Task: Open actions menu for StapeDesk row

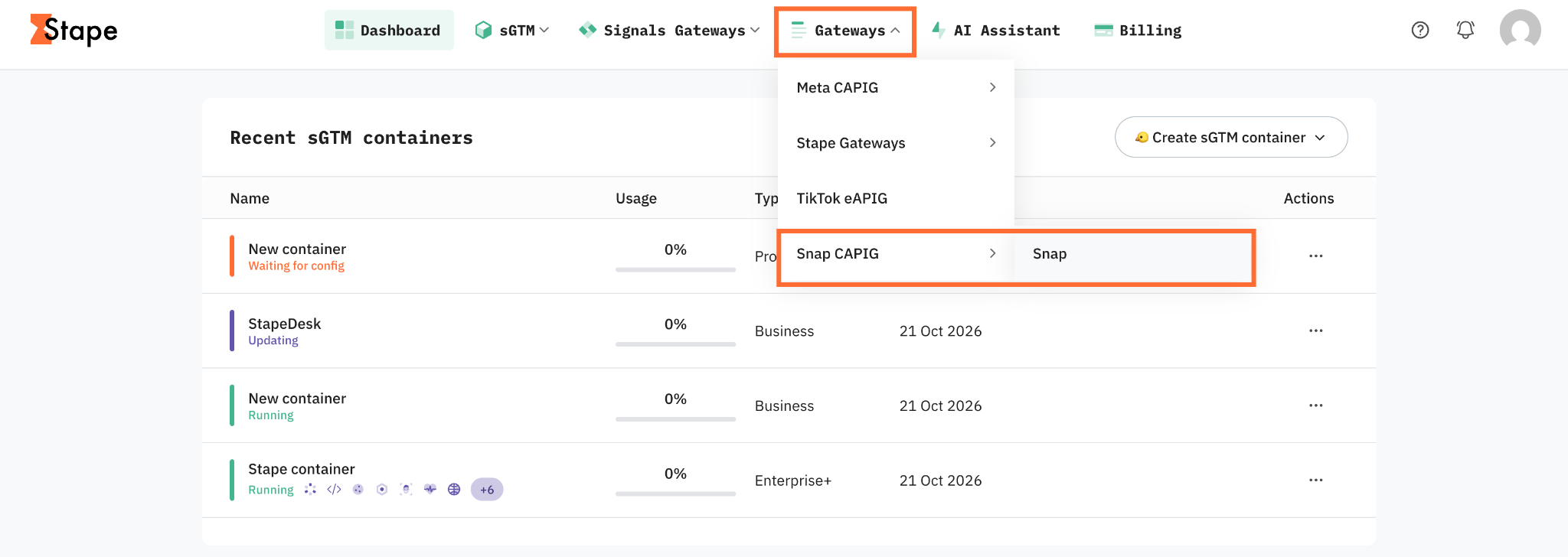Action: coord(1315,331)
